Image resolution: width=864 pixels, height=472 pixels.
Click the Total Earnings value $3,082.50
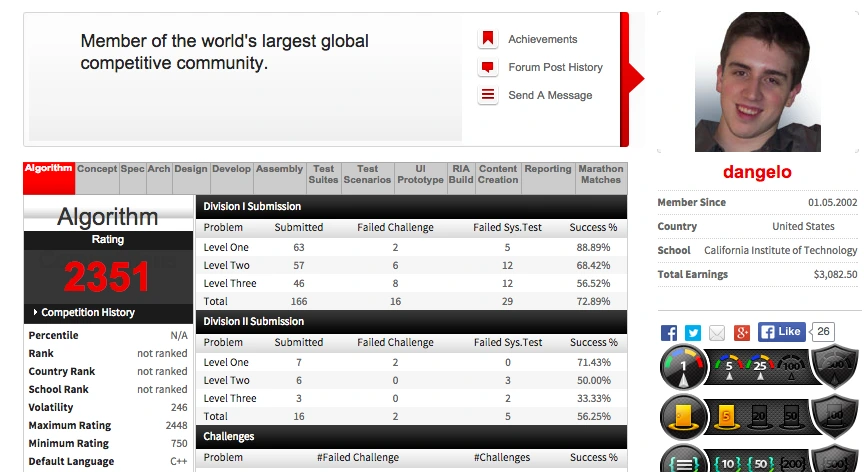(x=835, y=274)
